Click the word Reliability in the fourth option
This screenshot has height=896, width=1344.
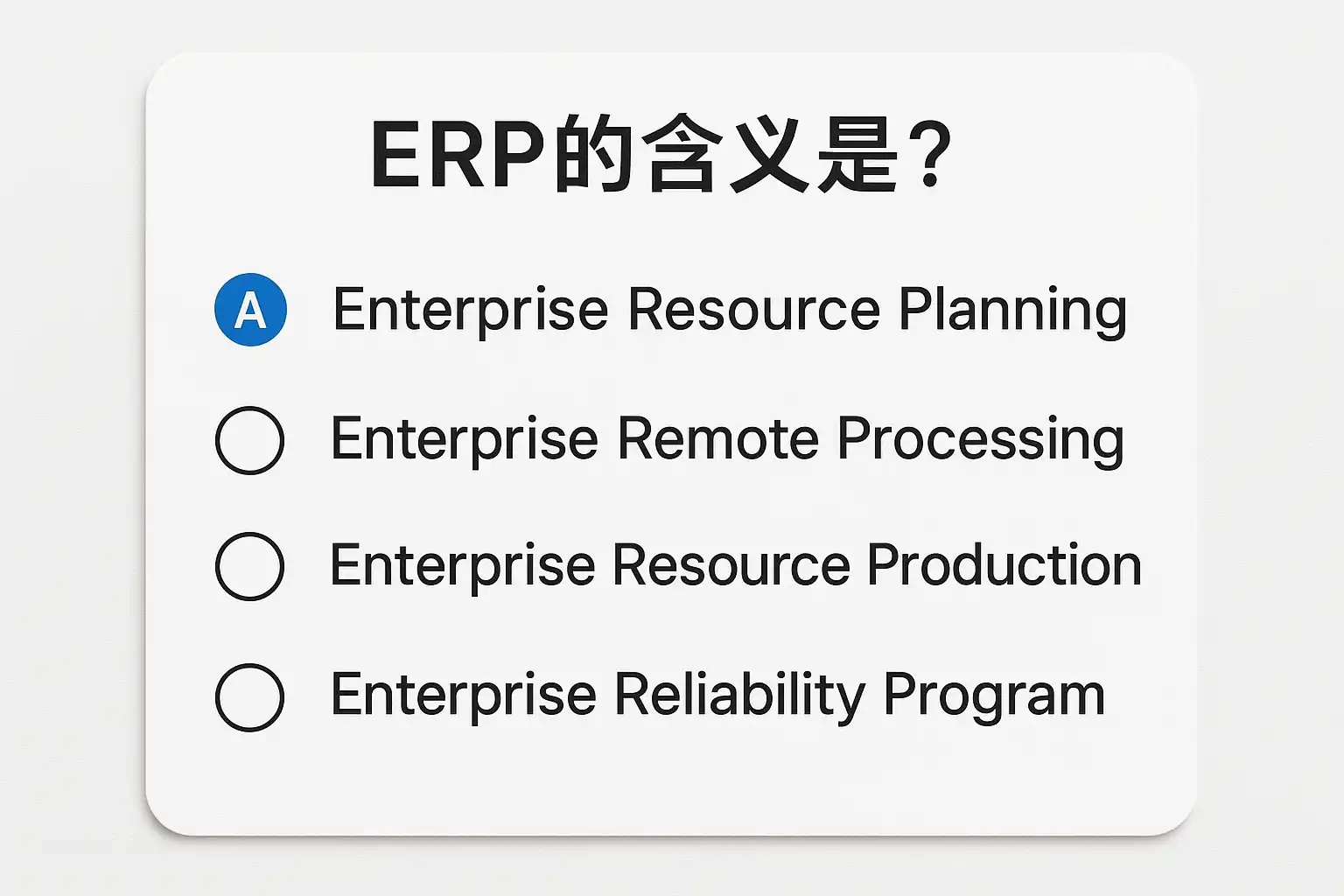(739, 696)
